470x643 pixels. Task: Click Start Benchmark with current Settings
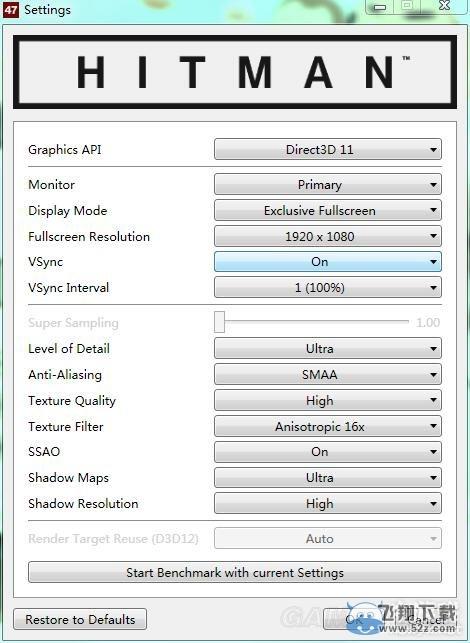[235, 572]
